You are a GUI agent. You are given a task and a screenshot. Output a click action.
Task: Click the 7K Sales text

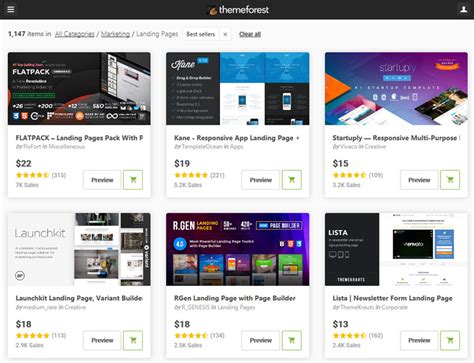point(27,185)
